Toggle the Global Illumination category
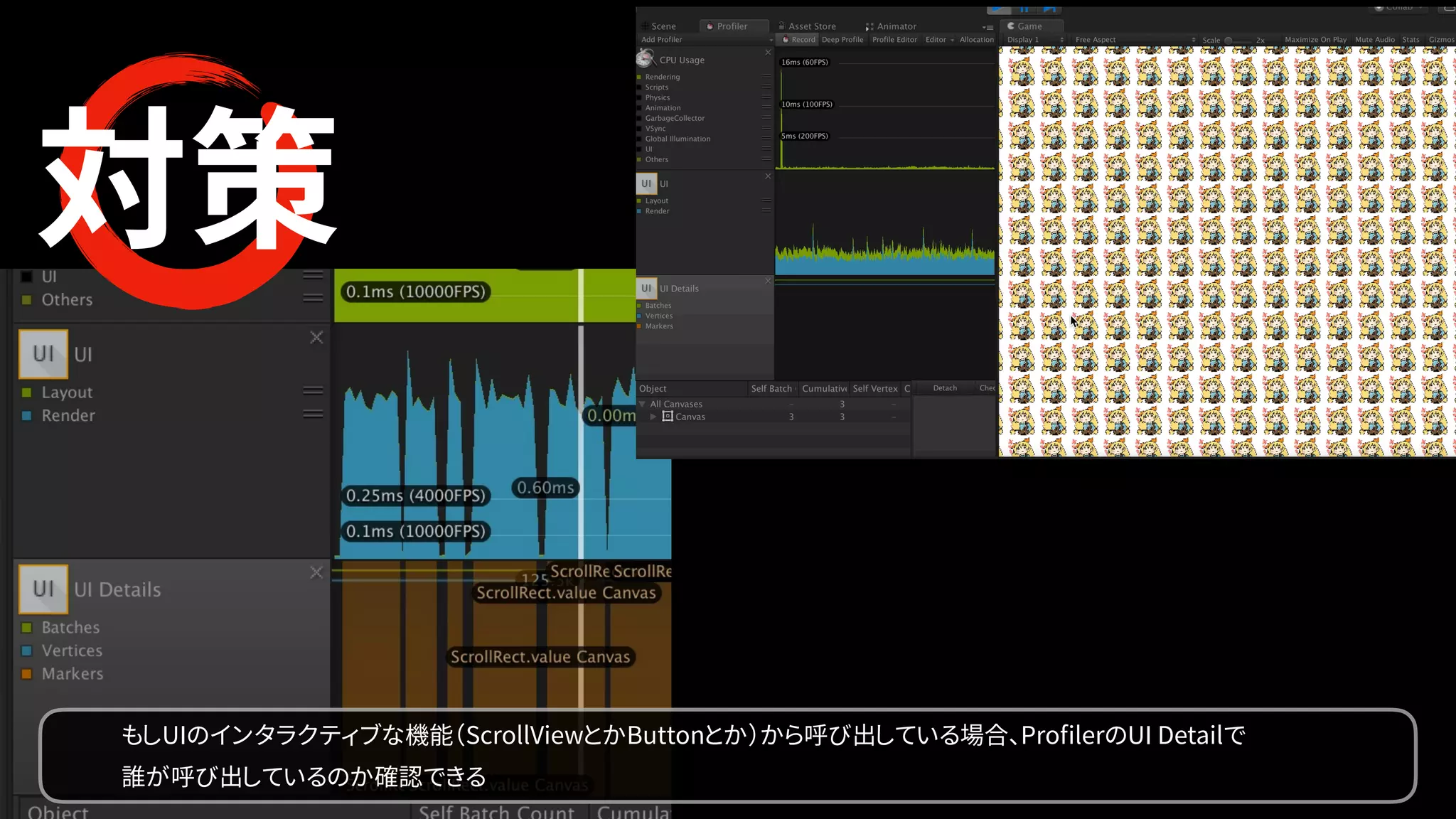The height and width of the screenshot is (819, 1456). coord(640,139)
